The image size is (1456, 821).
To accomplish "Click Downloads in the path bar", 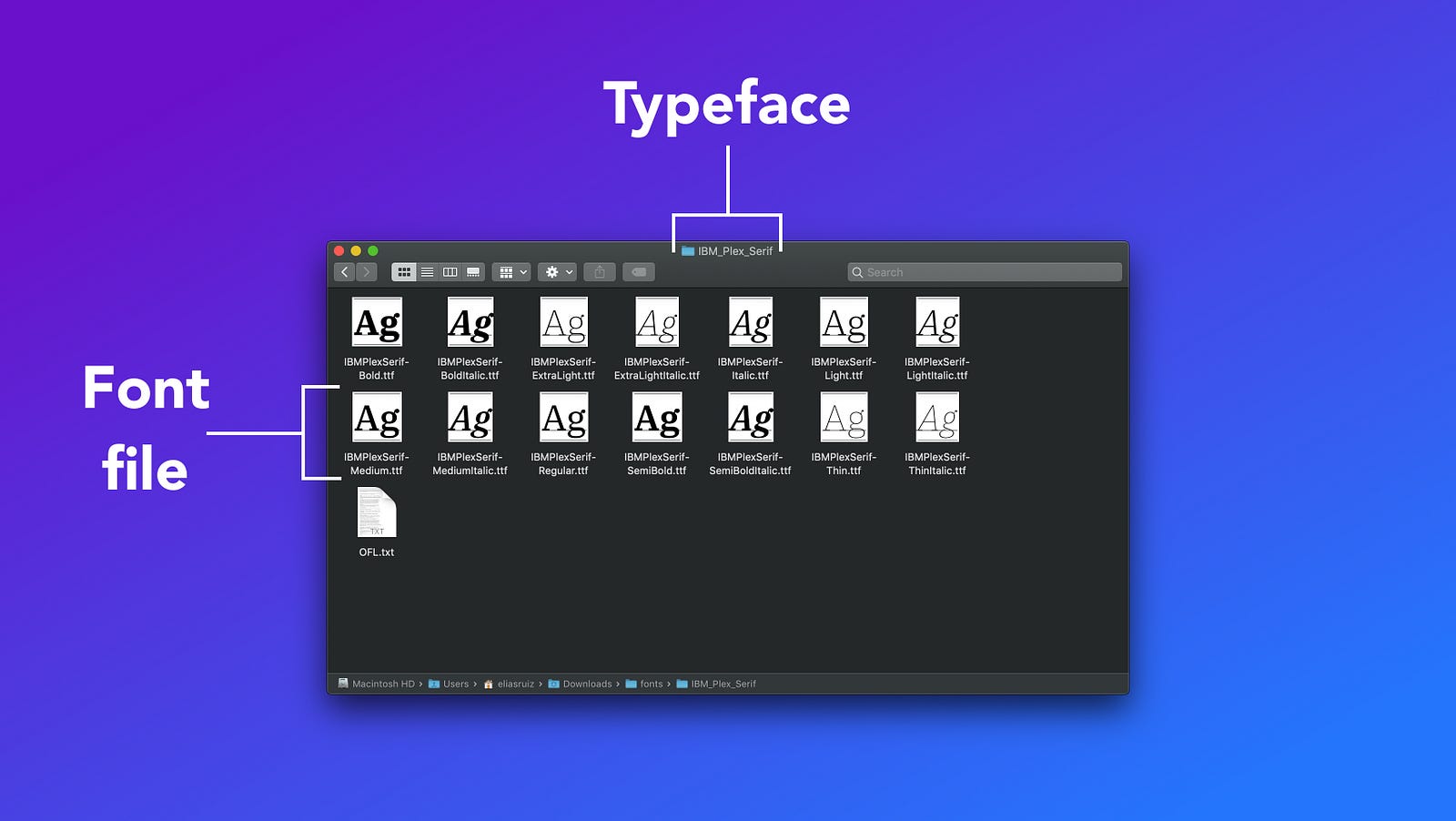I will [x=580, y=684].
